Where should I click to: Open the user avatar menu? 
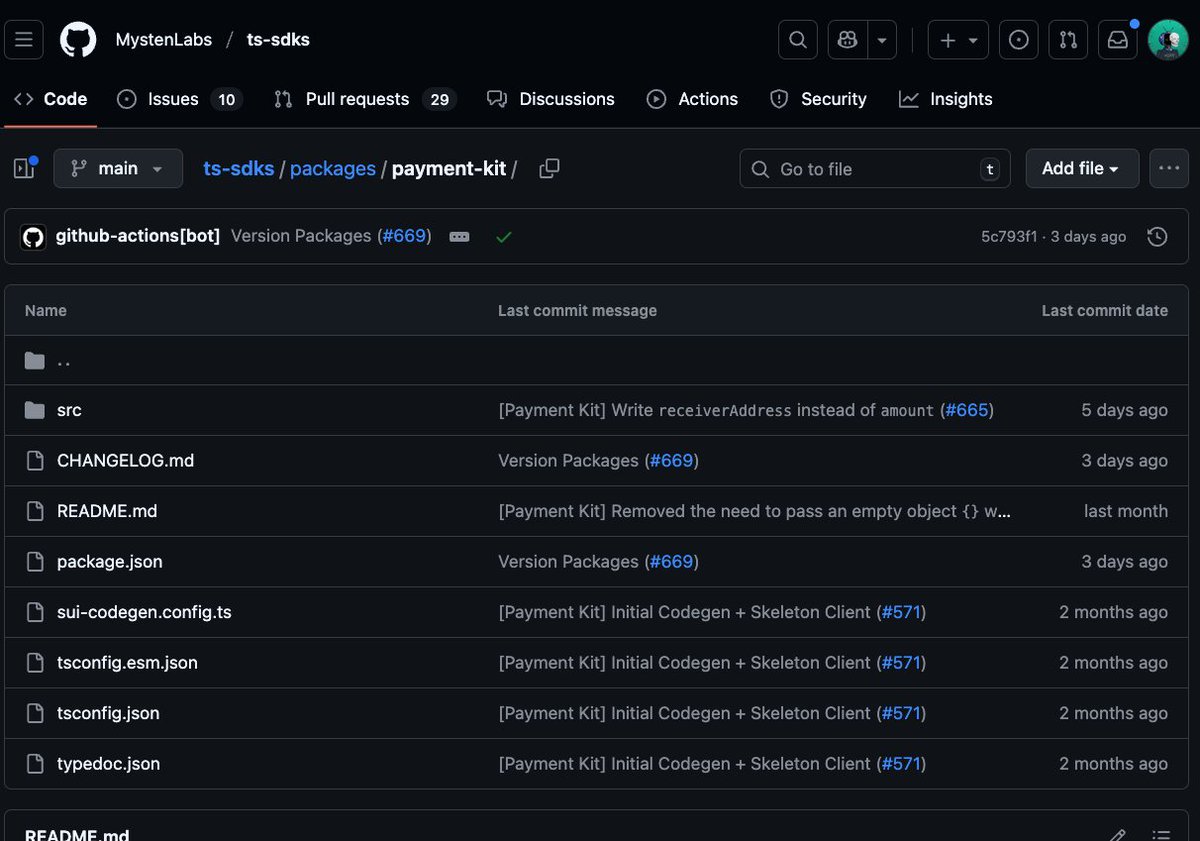(x=1168, y=40)
